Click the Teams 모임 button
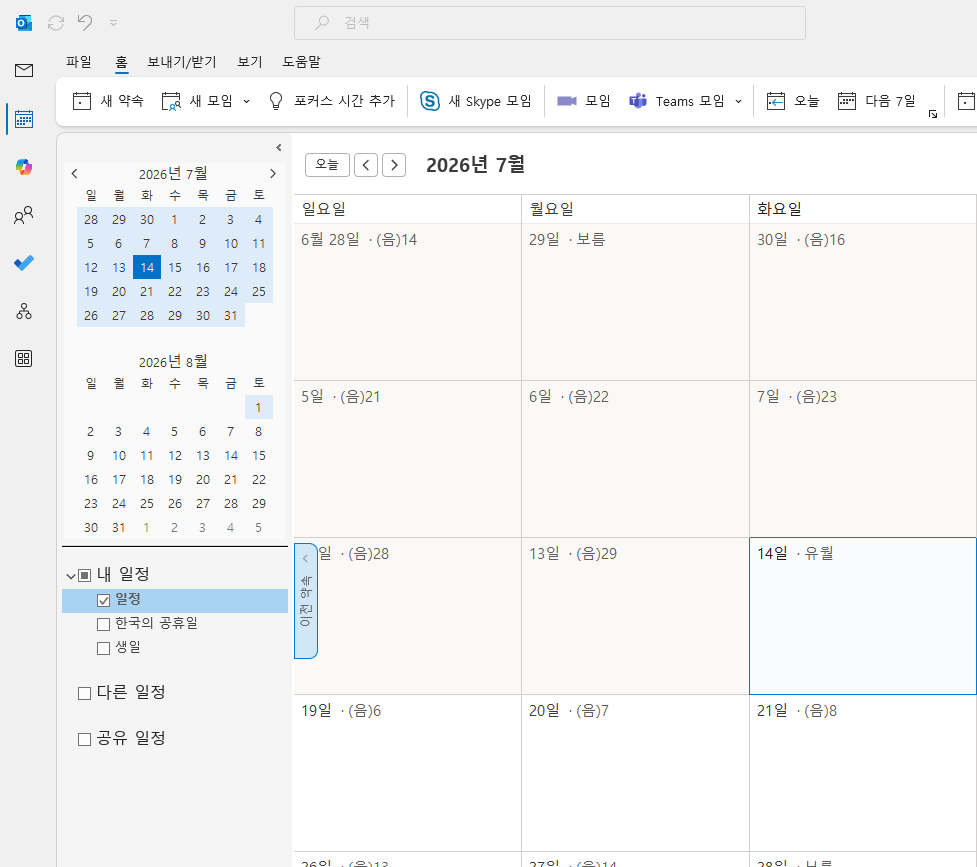 point(677,101)
